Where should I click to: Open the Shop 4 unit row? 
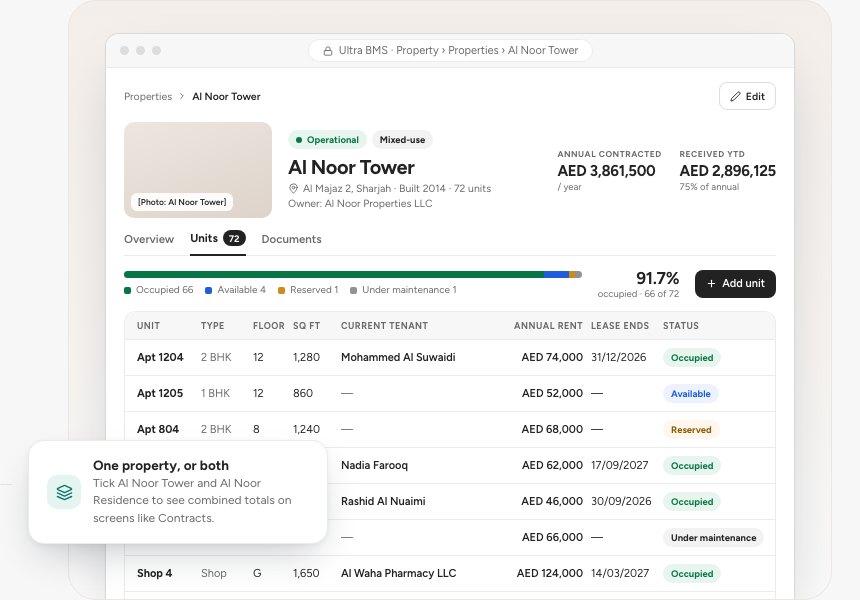point(450,573)
